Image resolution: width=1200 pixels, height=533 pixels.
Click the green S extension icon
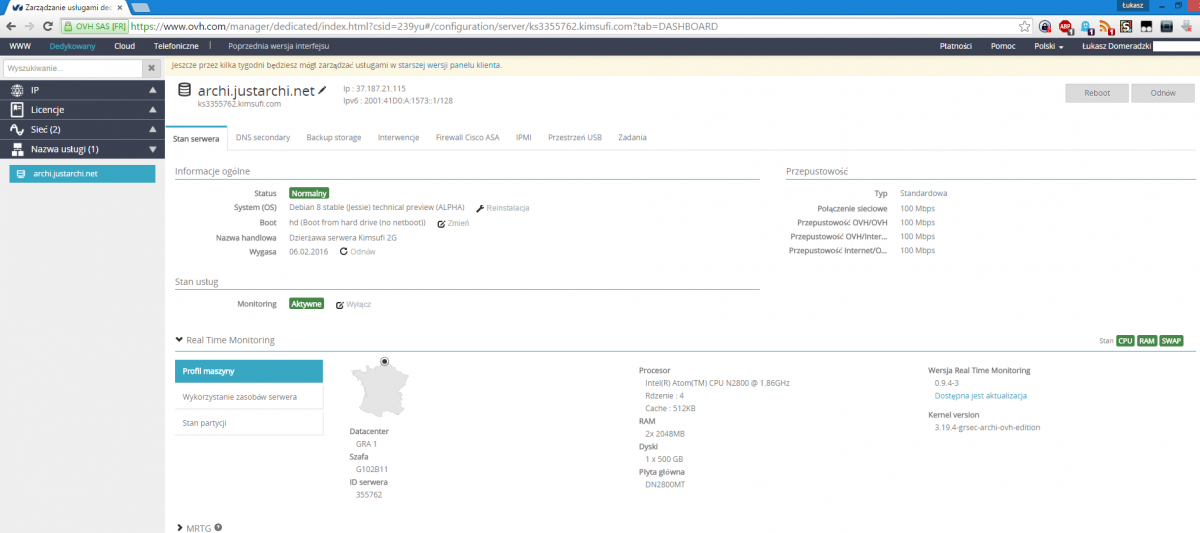[x=1126, y=27]
